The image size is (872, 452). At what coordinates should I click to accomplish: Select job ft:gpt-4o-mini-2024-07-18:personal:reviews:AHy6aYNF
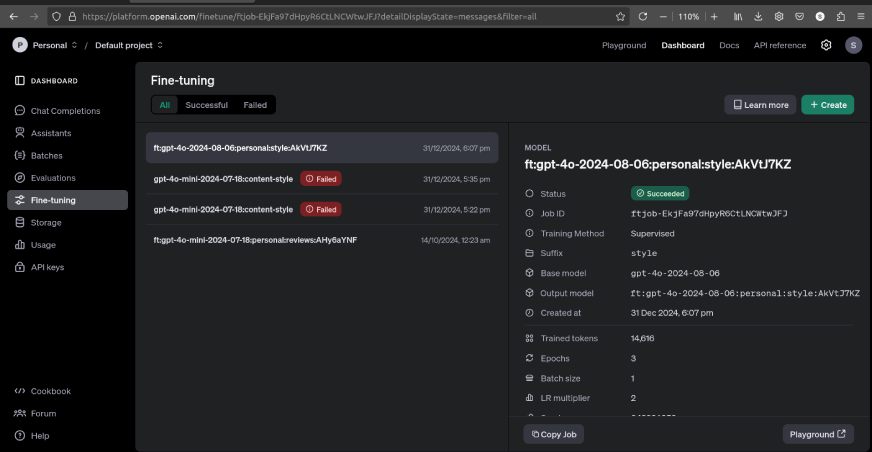(322, 240)
